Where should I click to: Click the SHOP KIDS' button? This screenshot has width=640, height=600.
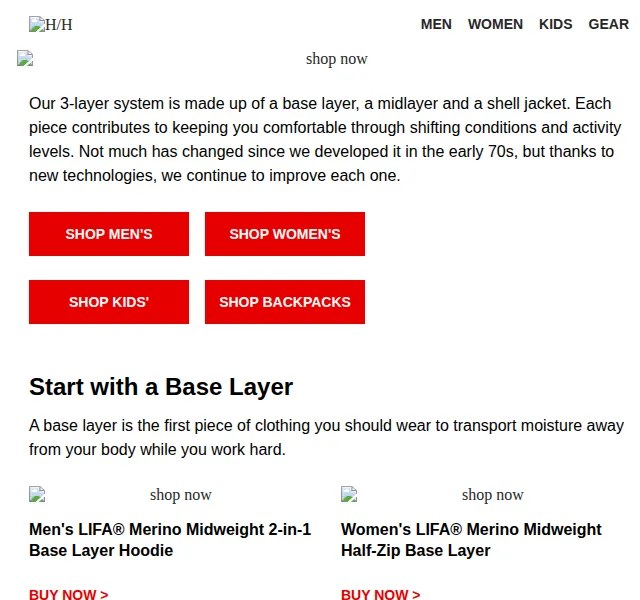[109, 302]
